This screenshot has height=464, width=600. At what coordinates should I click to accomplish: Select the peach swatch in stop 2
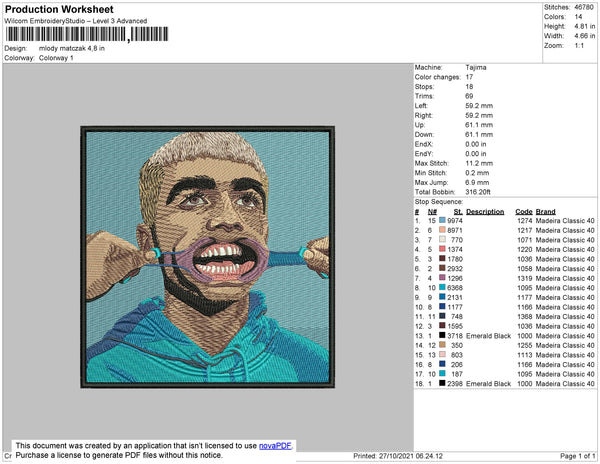pos(442,230)
